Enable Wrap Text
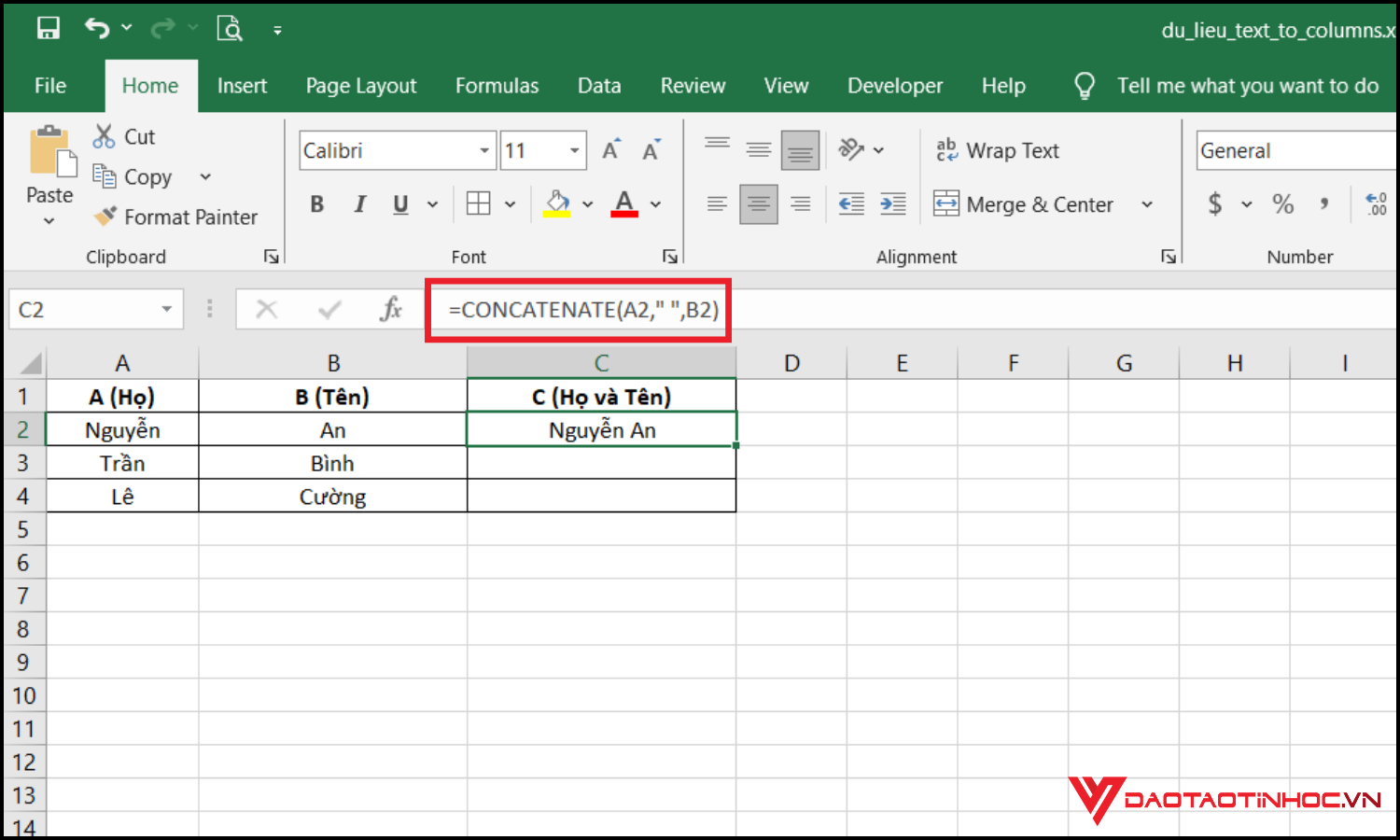 [998, 150]
